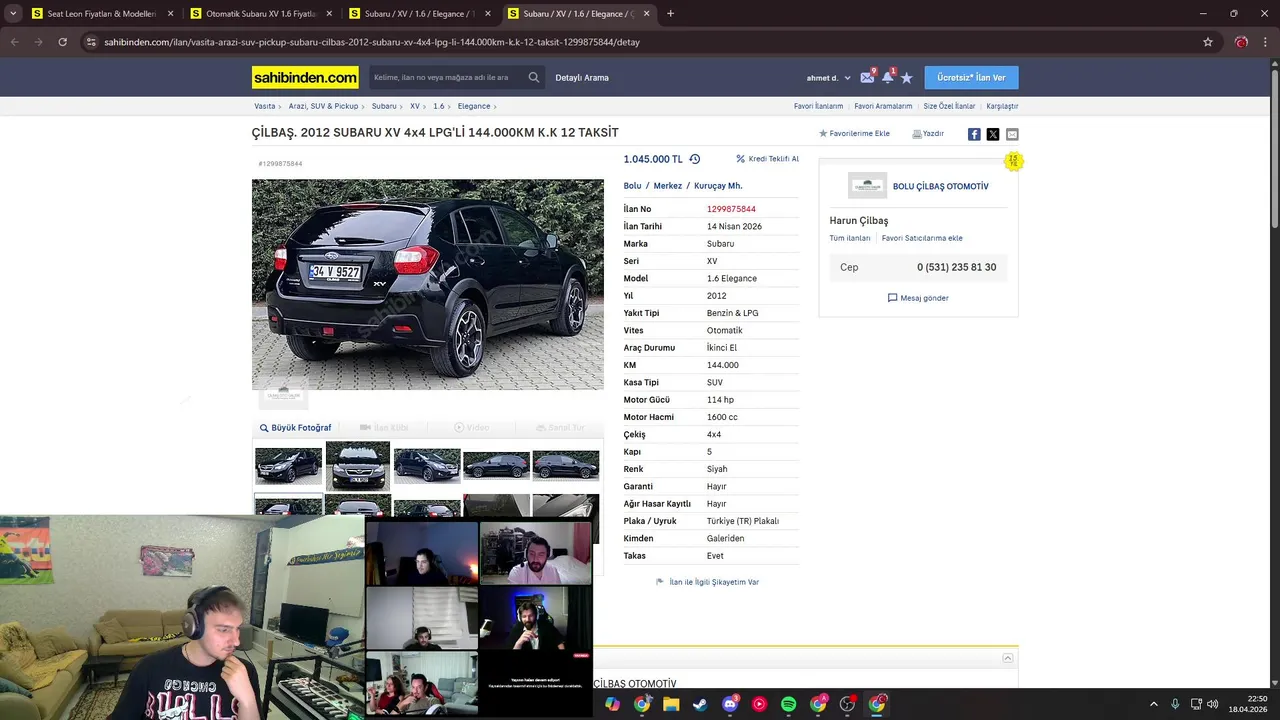This screenshot has height=720, width=1280.
Task: Click İlan ile İlgili Şikayetim Var
Action: [707, 582]
